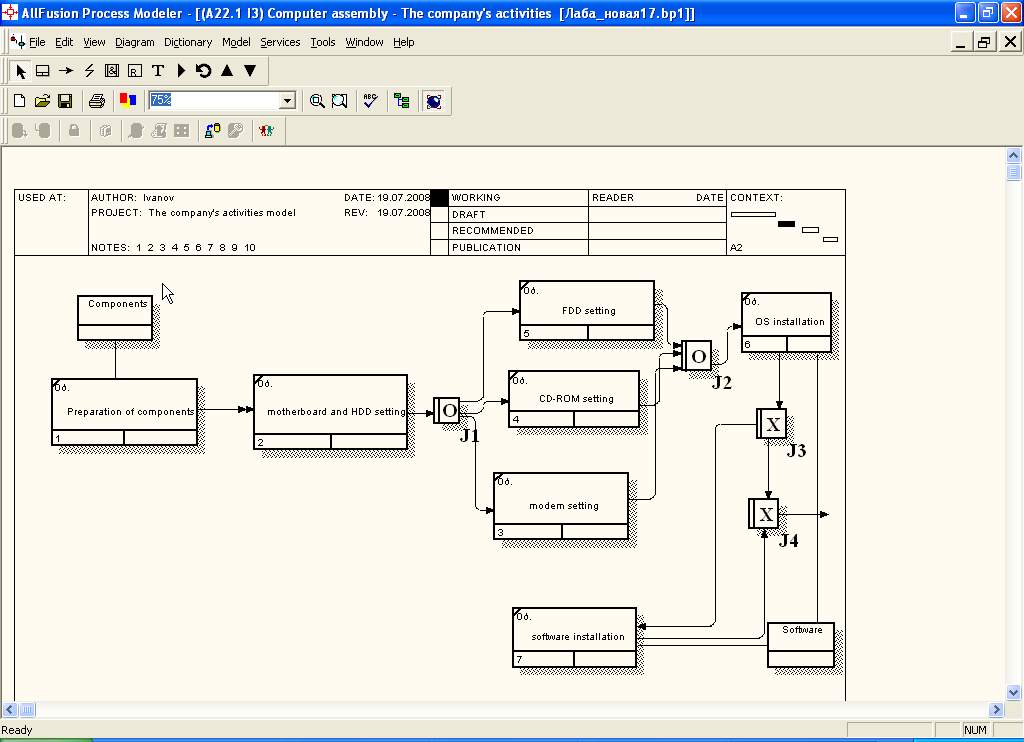
Task: Minimize the inner diagram window
Action: [x=960, y=42]
